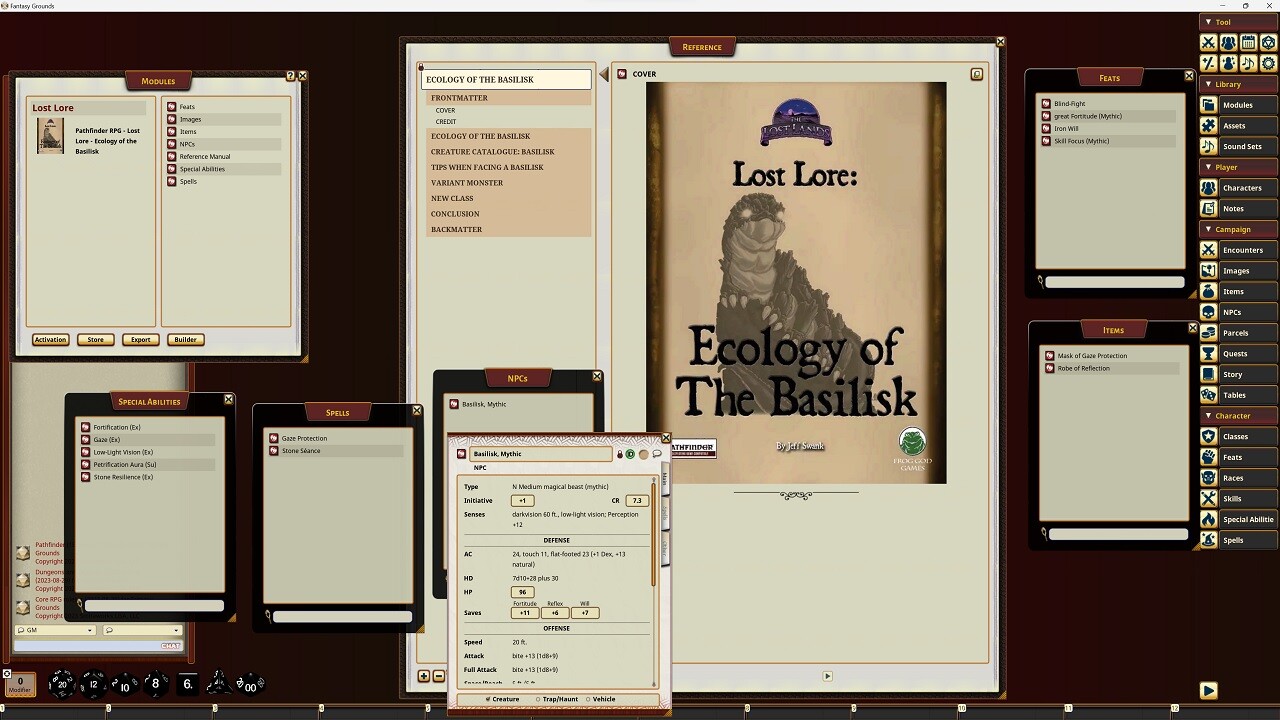The width and height of the screenshot is (1280, 720).
Task: Open the Encounters sidebar panel
Action: tap(1240, 250)
